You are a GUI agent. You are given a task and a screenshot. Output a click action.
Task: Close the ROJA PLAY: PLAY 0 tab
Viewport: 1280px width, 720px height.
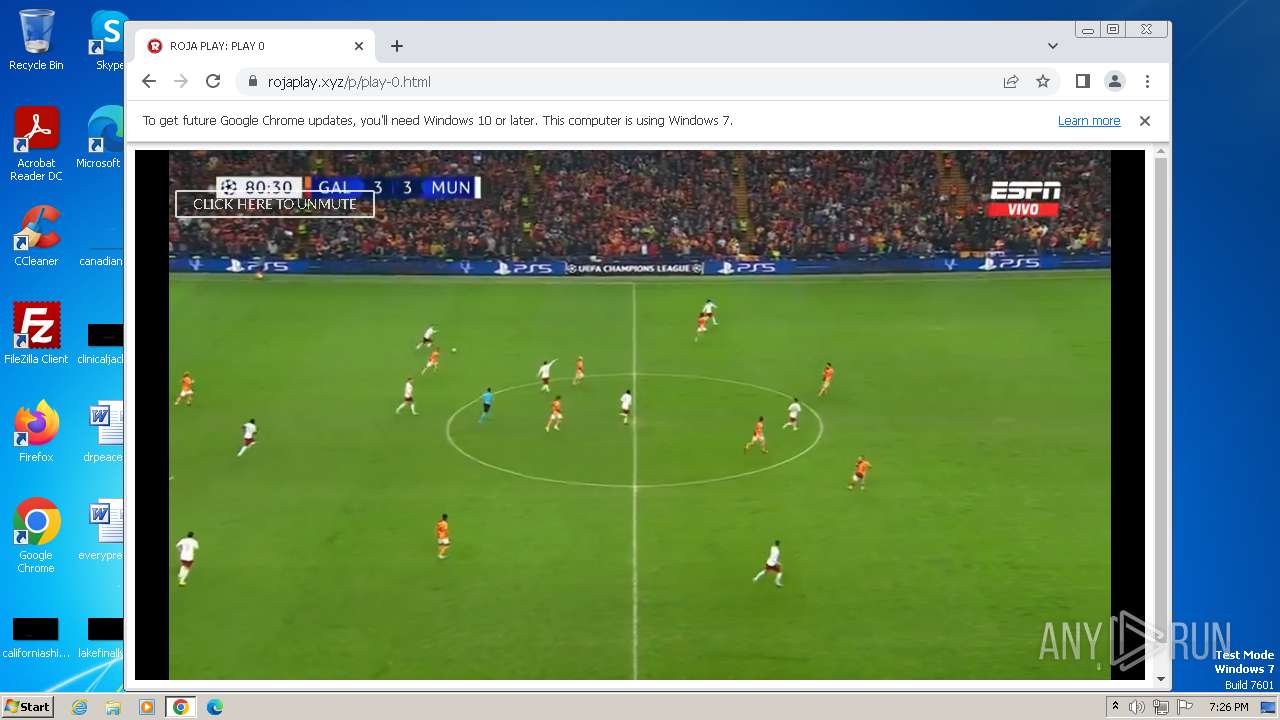[x=359, y=46]
